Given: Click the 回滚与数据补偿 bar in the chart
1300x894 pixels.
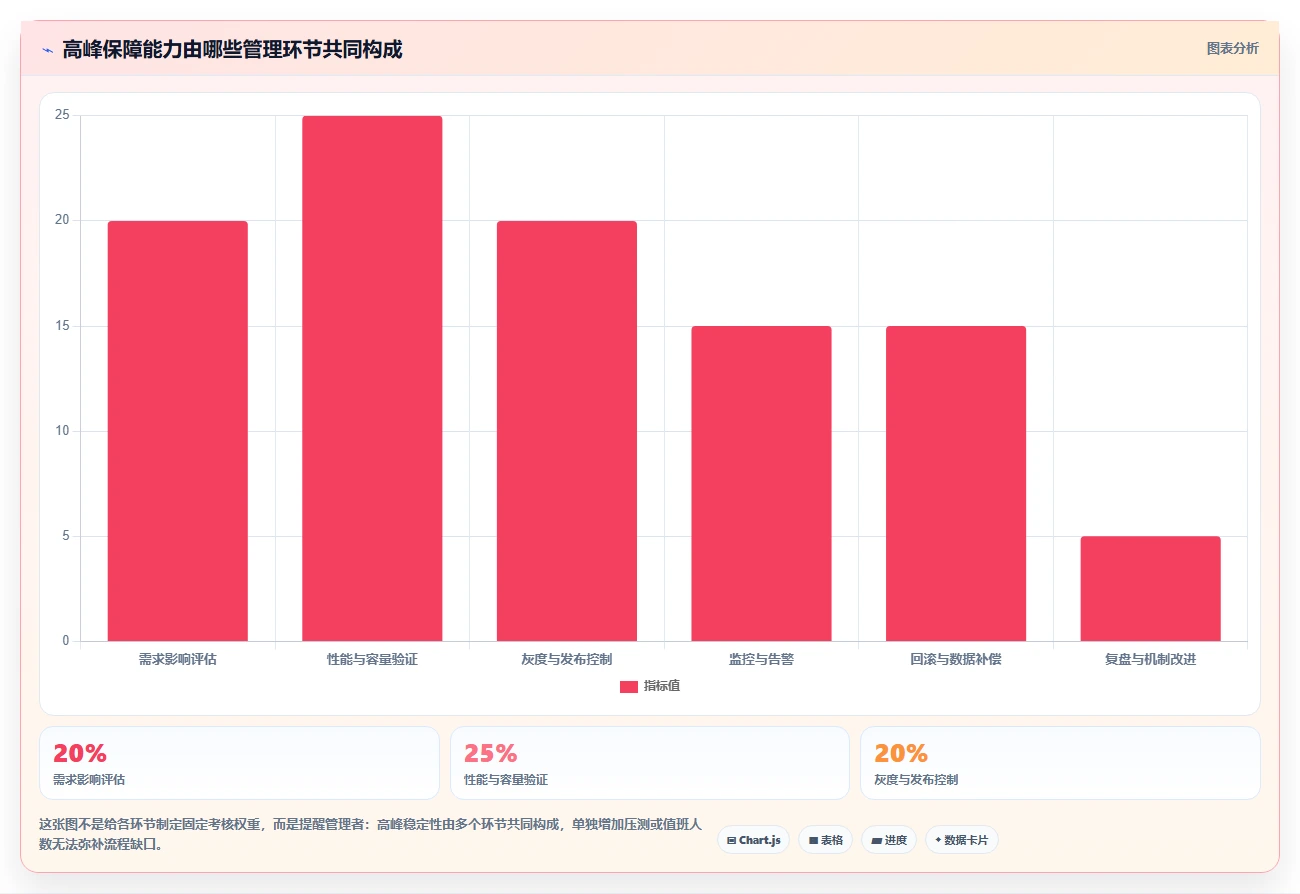Looking at the screenshot, I should 956,483.
